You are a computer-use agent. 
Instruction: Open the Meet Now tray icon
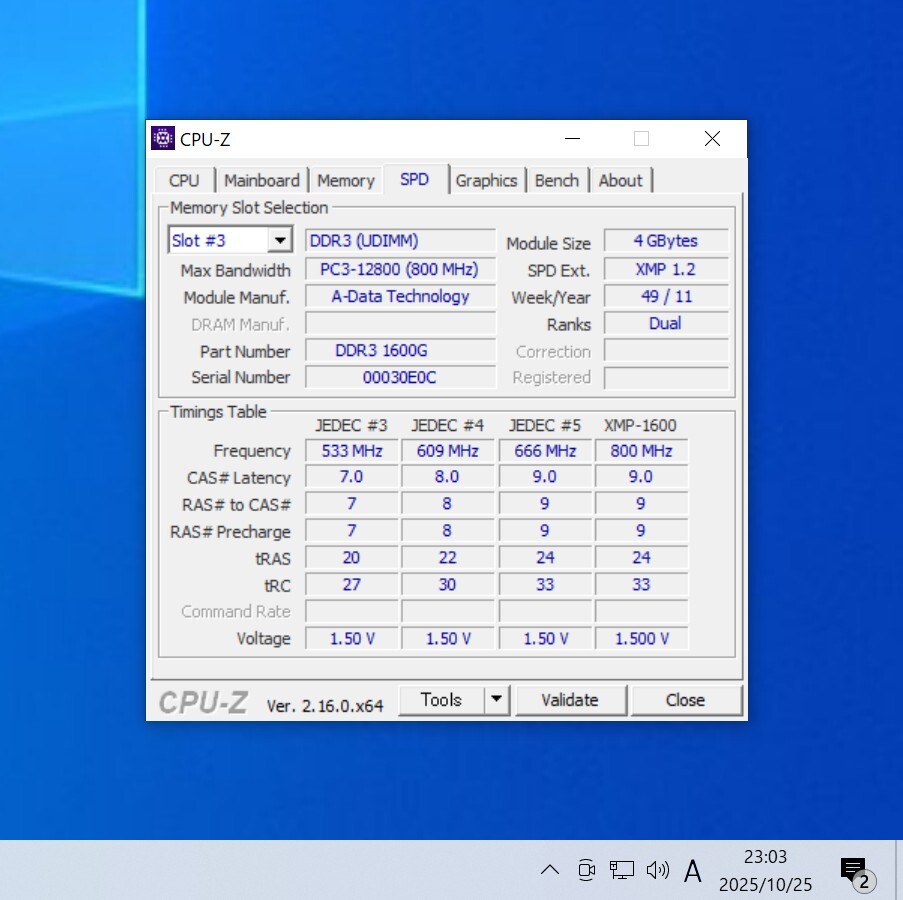(x=586, y=870)
